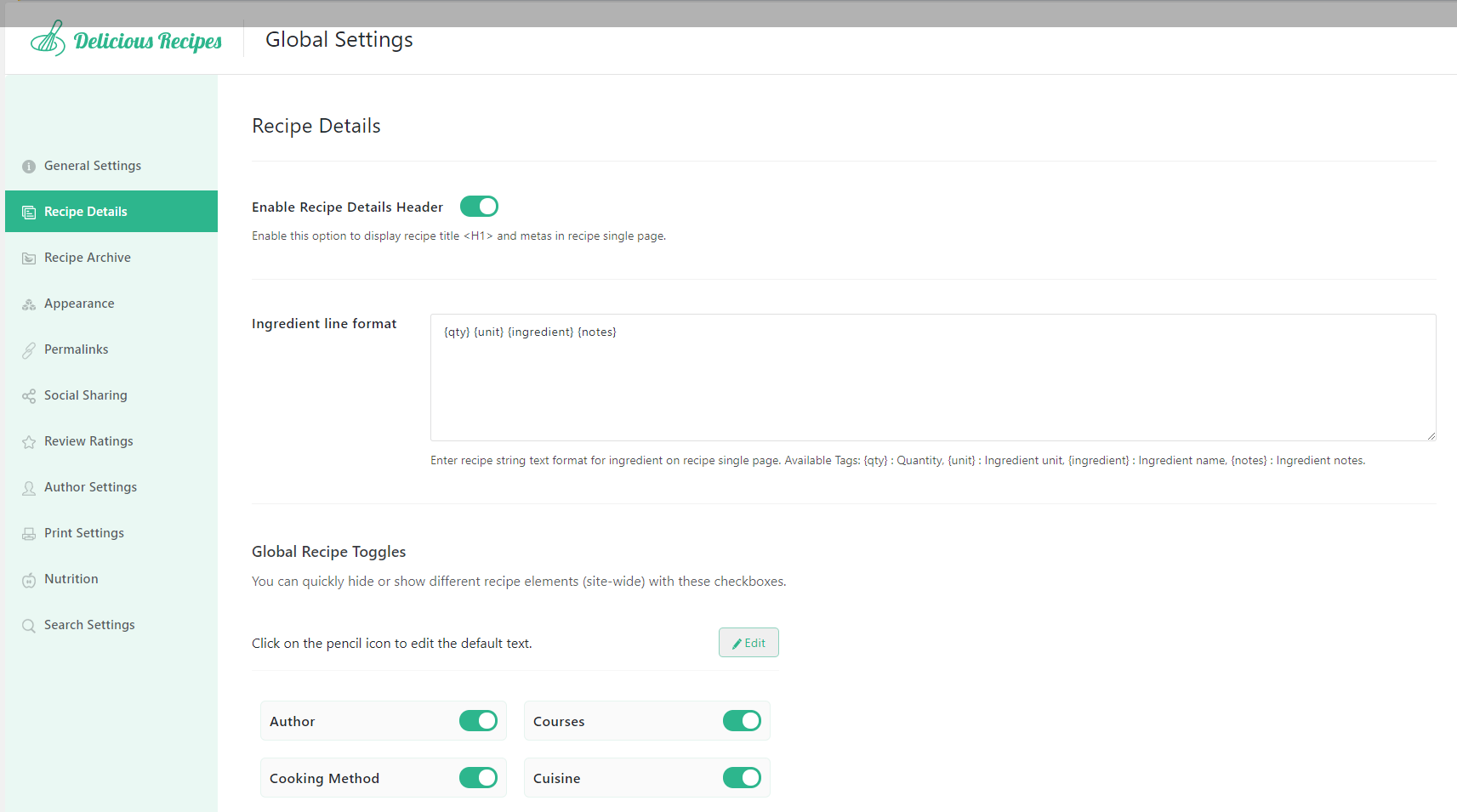
Task: Disable the Enable Recipe Details Header toggle
Action: click(x=479, y=206)
